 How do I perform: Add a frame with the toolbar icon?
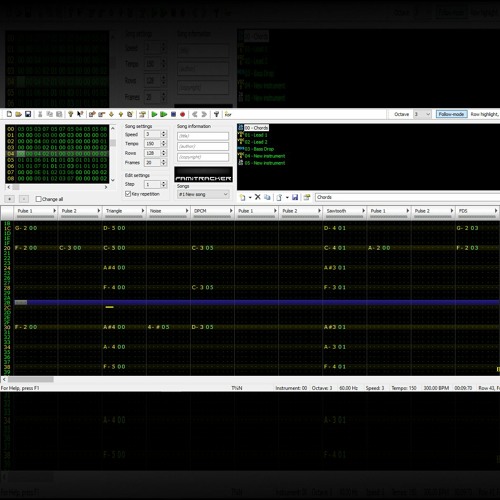click(x=92, y=114)
